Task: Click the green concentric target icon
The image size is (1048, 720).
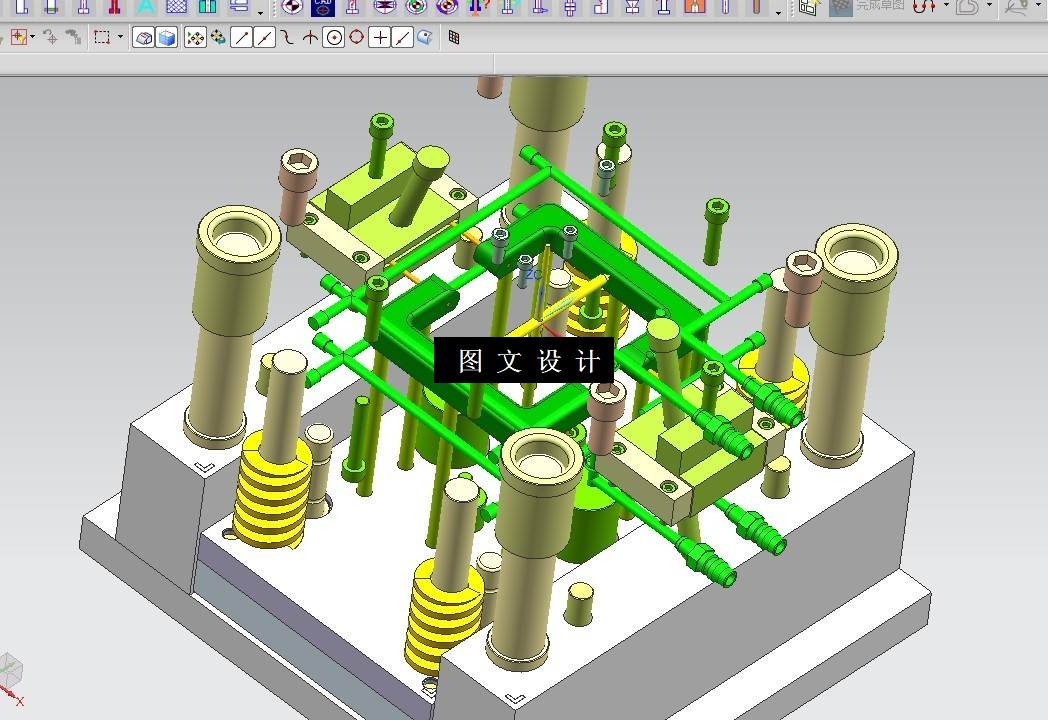Action: click(x=416, y=7)
